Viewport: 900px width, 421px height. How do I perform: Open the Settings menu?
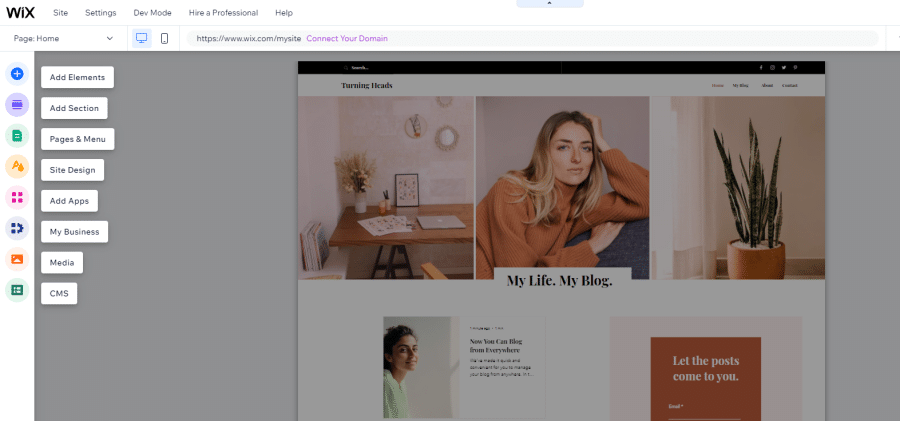(x=100, y=13)
